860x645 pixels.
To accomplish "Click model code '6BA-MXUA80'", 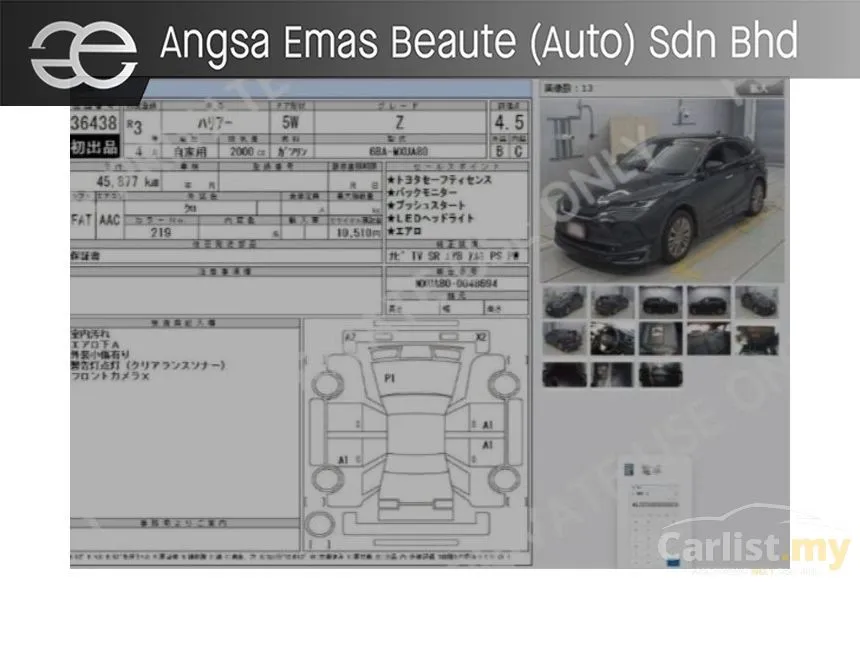I will coord(398,151).
